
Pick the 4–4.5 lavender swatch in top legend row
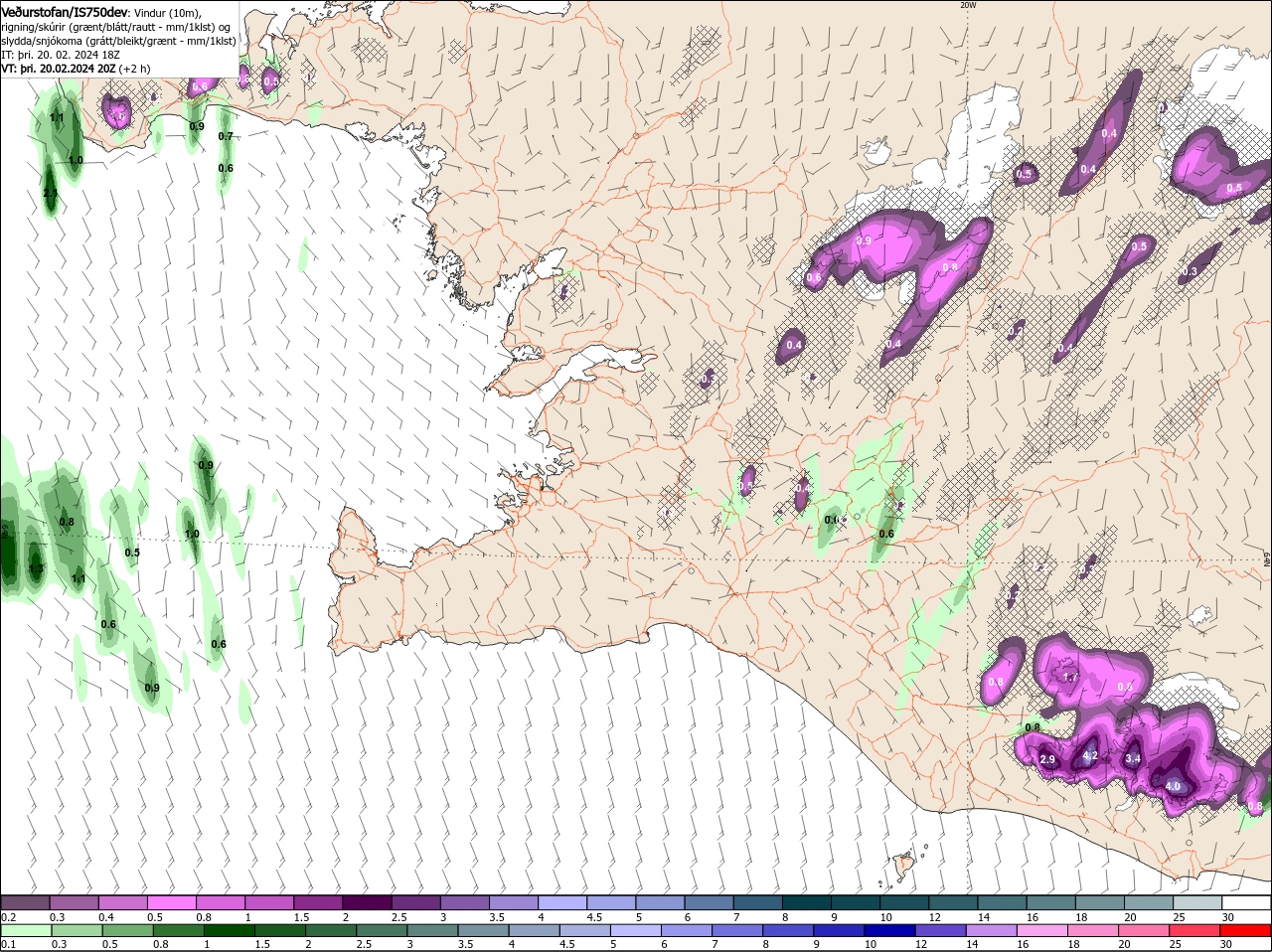click(562, 902)
